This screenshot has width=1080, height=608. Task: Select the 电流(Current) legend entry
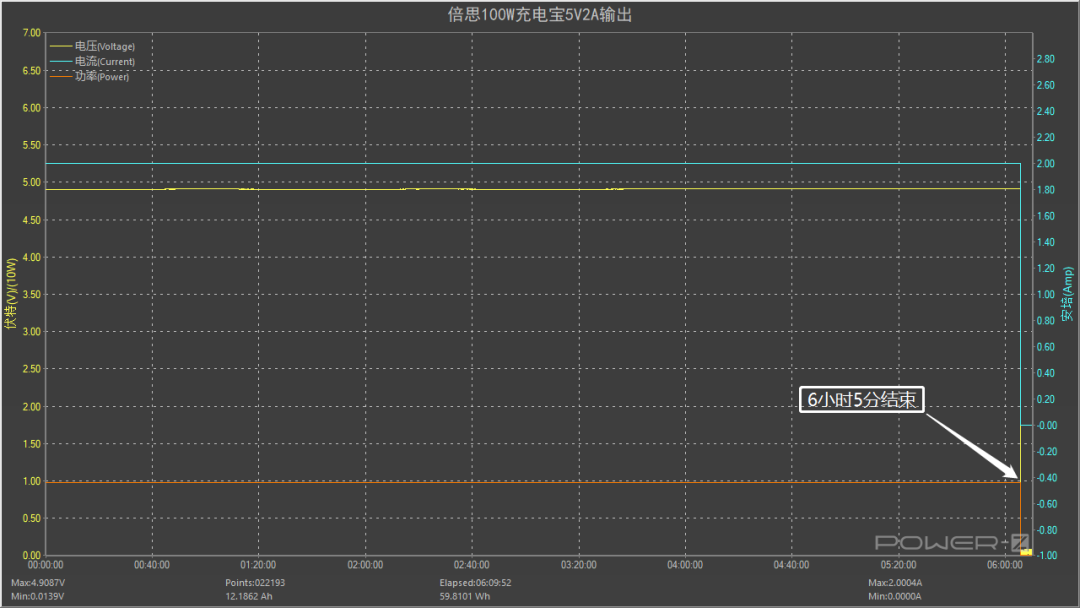click(92, 61)
